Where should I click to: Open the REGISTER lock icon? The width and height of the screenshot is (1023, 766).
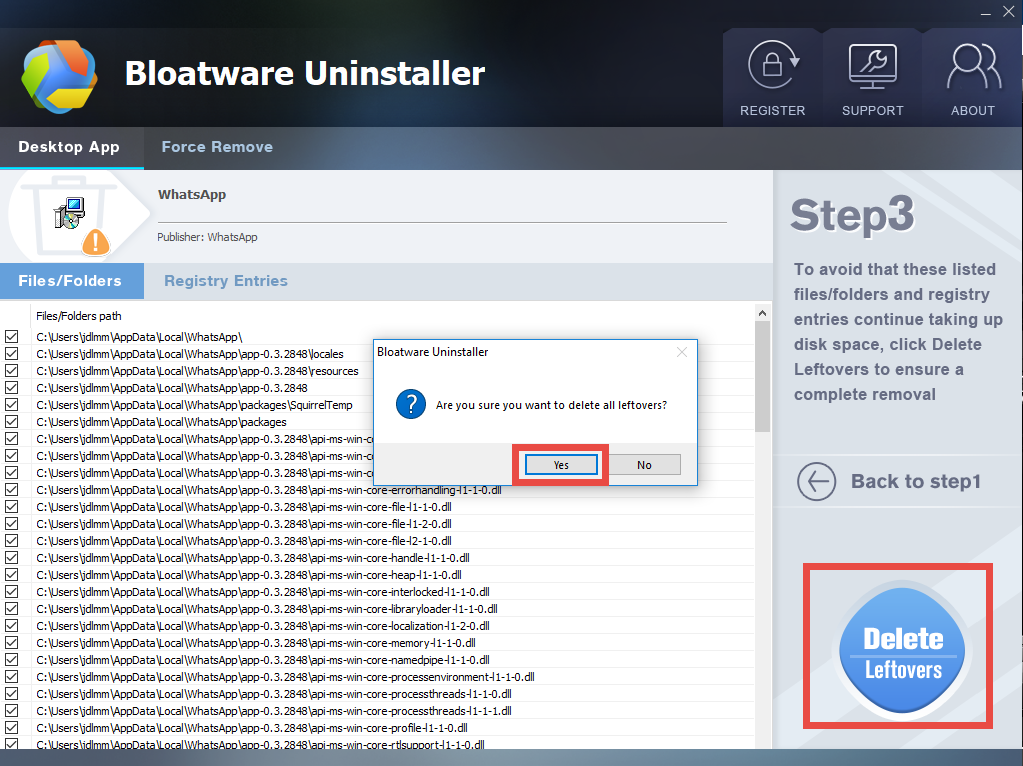click(773, 65)
